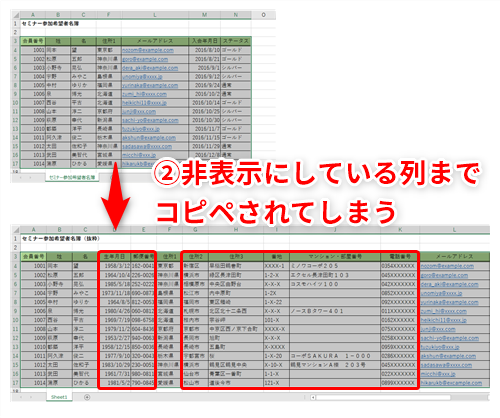Select column E header in Sheet1 workbook
The image size is (500, 418).
(x=143, y=229)
